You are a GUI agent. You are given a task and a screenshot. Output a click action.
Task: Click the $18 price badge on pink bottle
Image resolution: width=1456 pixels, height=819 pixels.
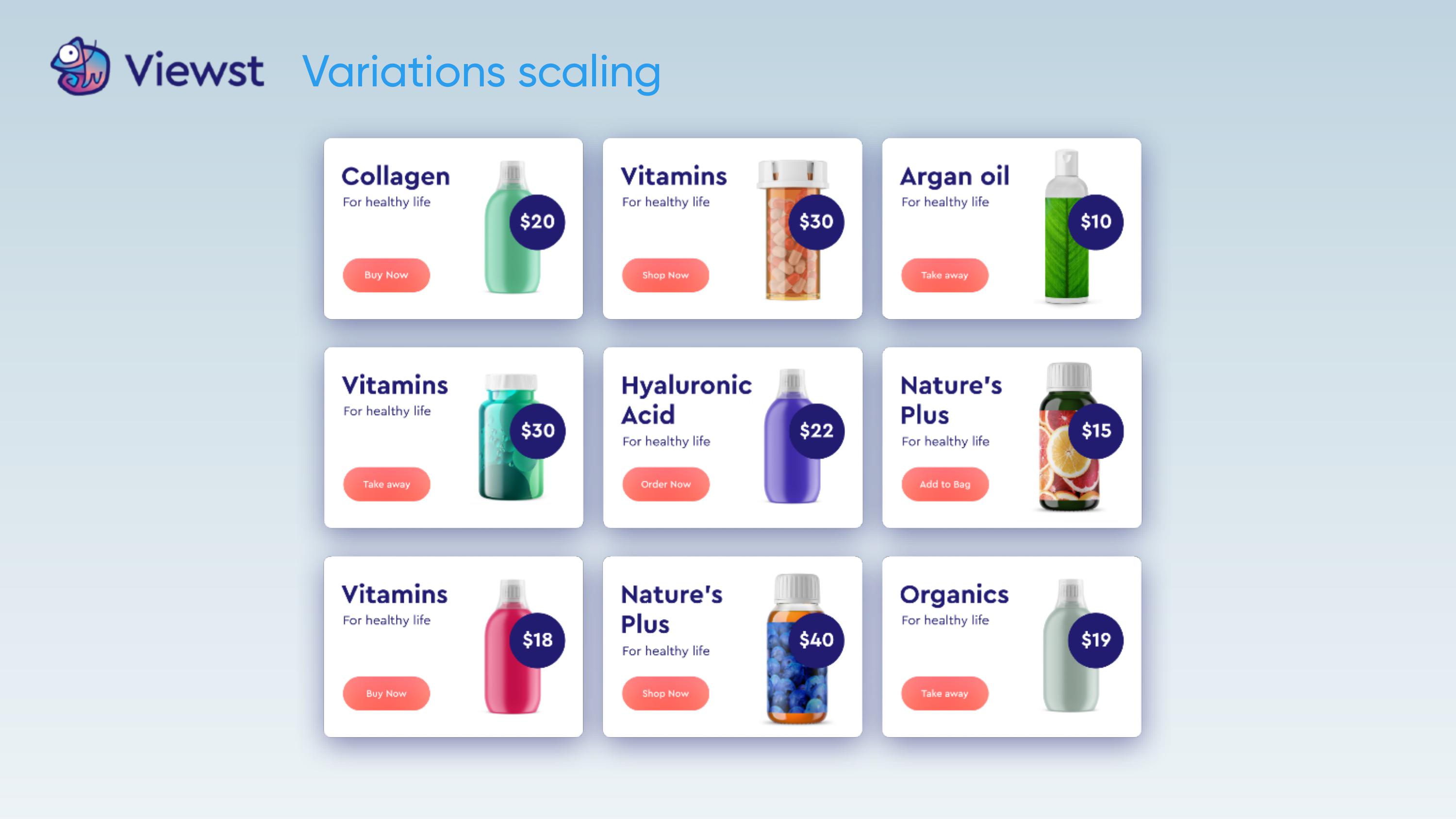(x=537, y=640)
